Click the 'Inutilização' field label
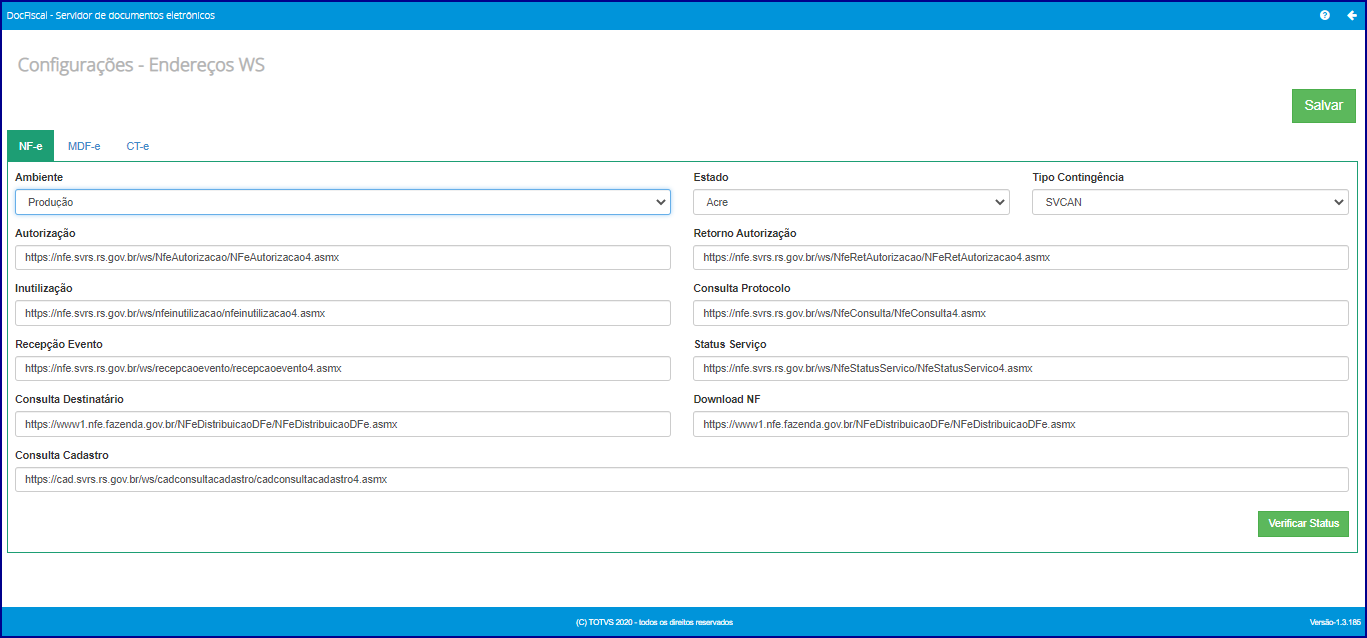Image resolution: width=1367 pixels, height=638 pixels. 44,288
